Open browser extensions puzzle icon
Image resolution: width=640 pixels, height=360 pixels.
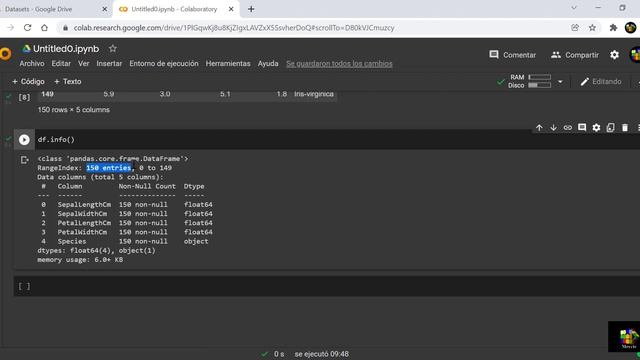point(613,28)
